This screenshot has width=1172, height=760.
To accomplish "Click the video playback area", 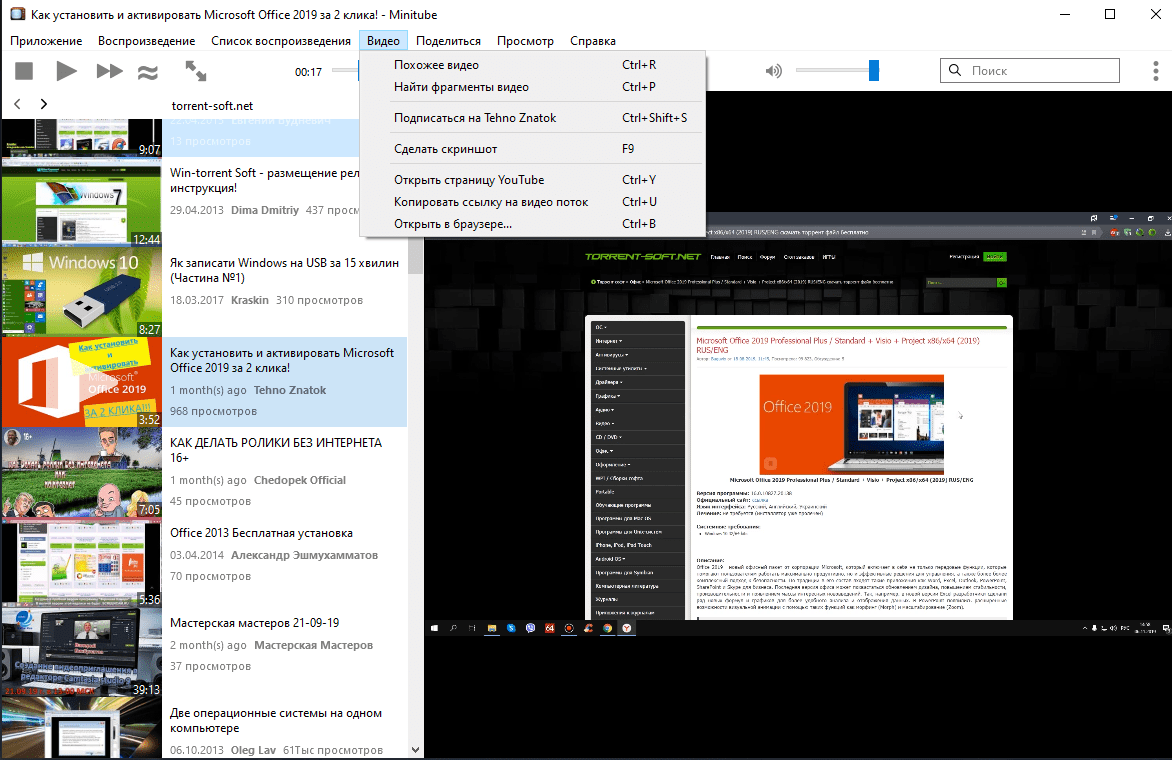I will [x=798, y=426].
